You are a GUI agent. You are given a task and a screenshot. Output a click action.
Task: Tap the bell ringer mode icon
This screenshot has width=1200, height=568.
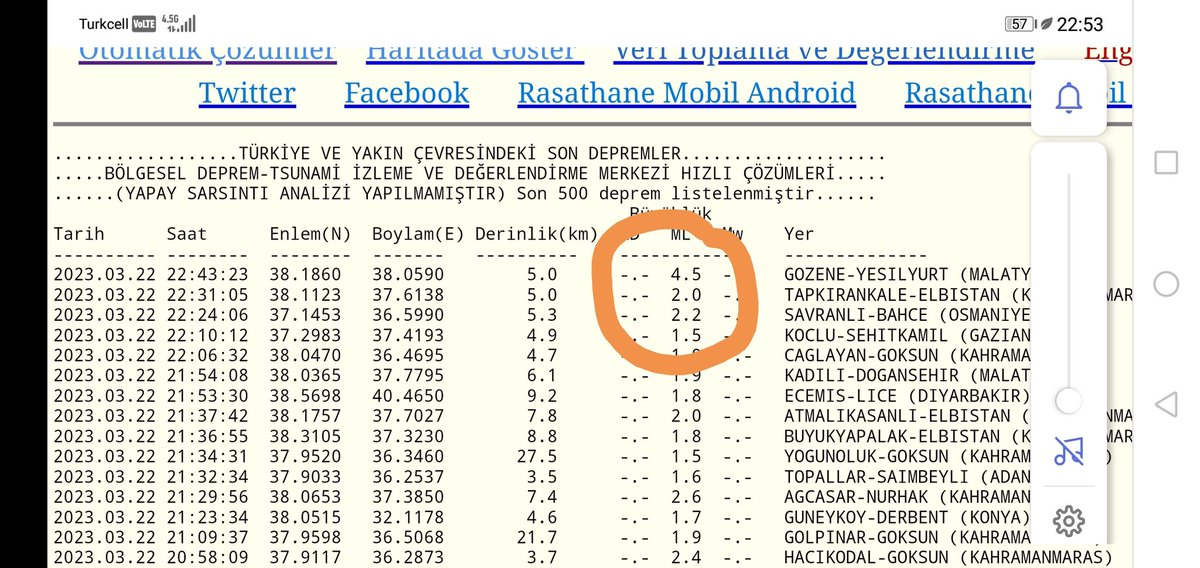click(x=1069, y=96)
